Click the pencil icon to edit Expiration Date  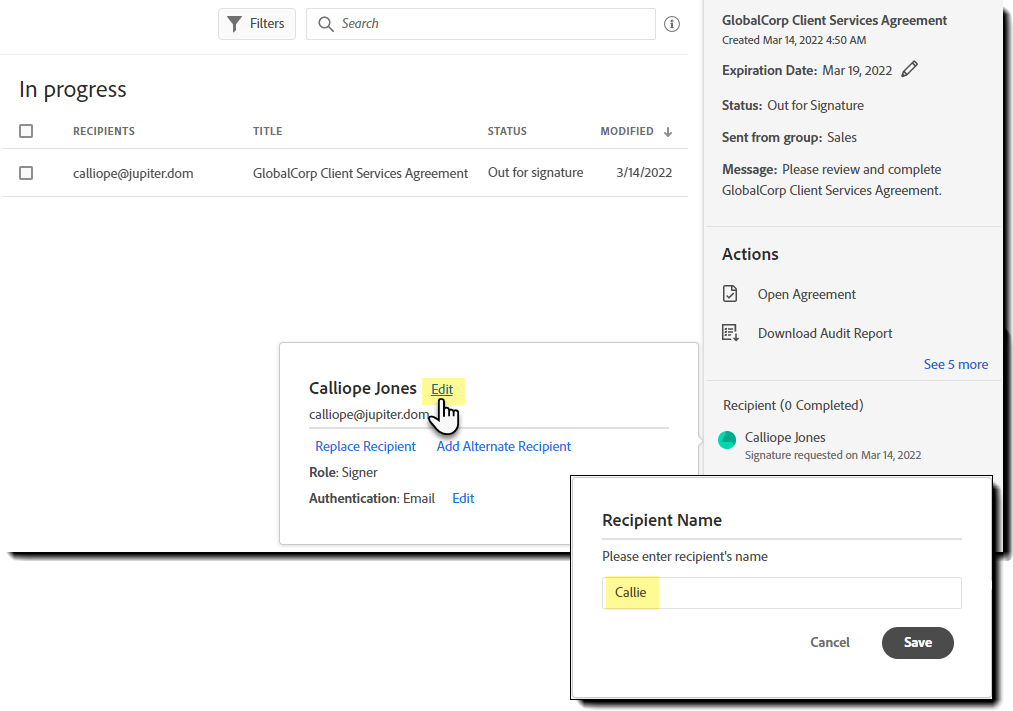click(909, 69)
